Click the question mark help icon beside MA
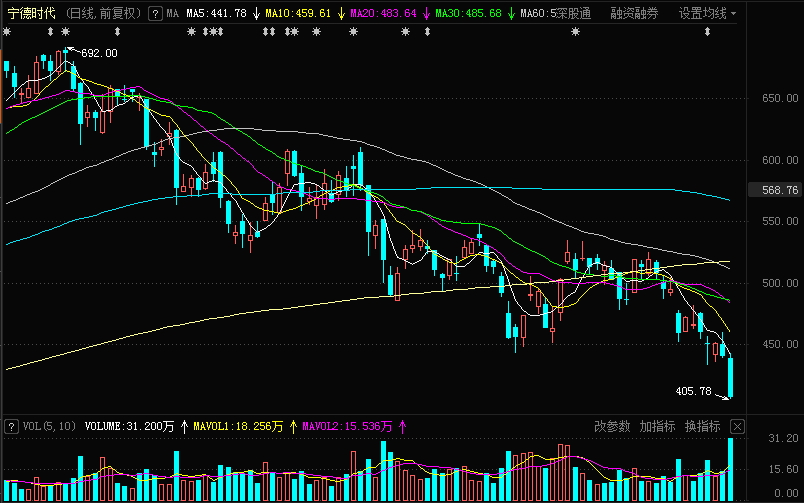This screenshot has width=804, height=503. pos(155,14)
